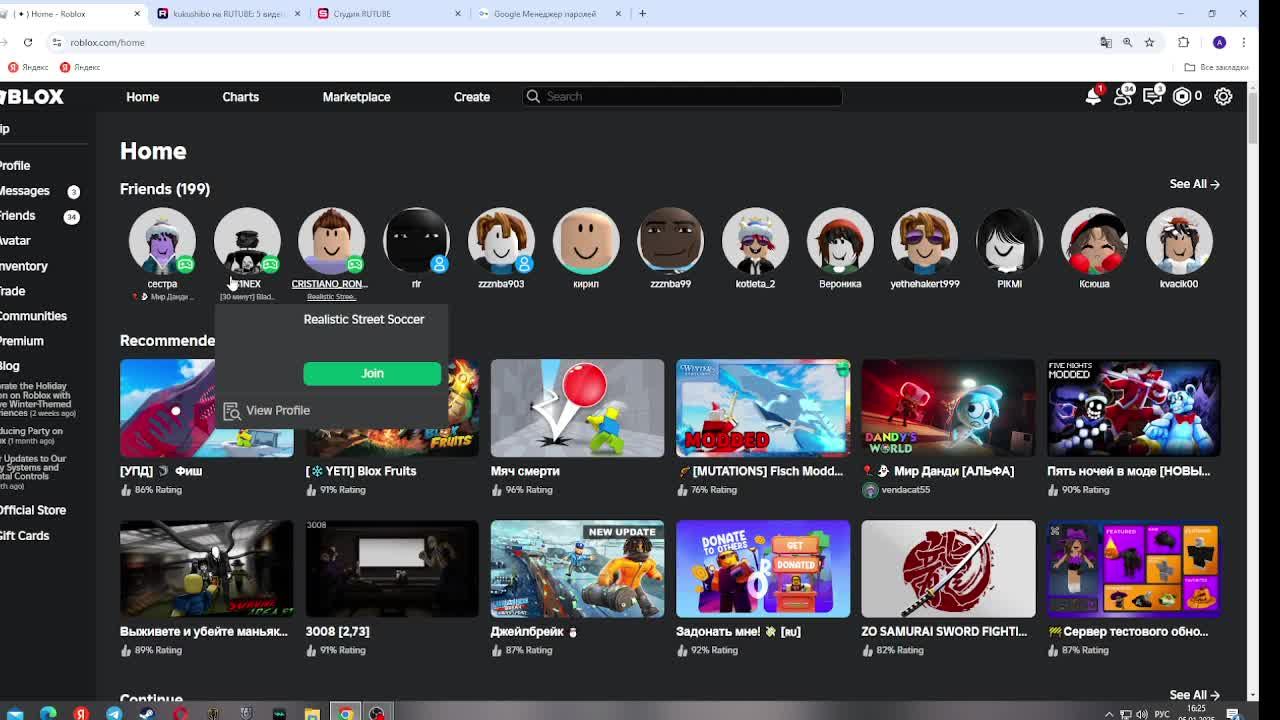Open friend кирил avatar
1280x720 pixels.
[x=586, y=241]
